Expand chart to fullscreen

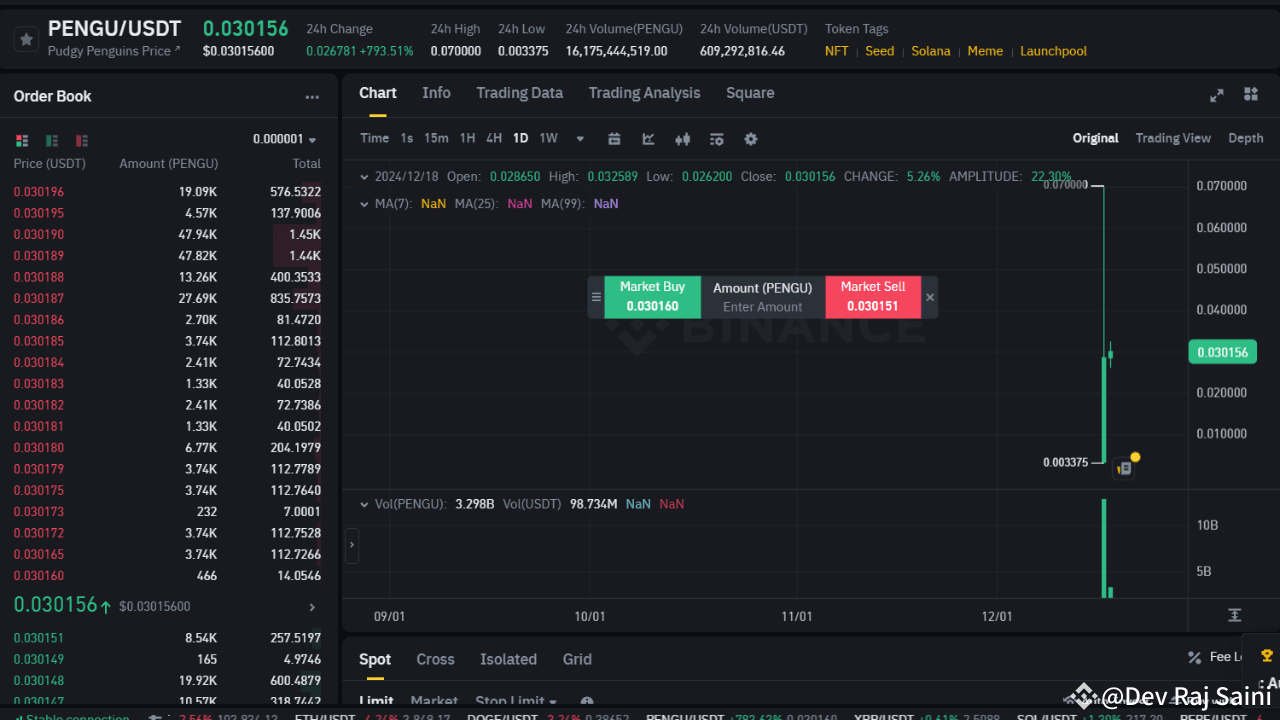pyautogui.click(x=1216, y=94)
